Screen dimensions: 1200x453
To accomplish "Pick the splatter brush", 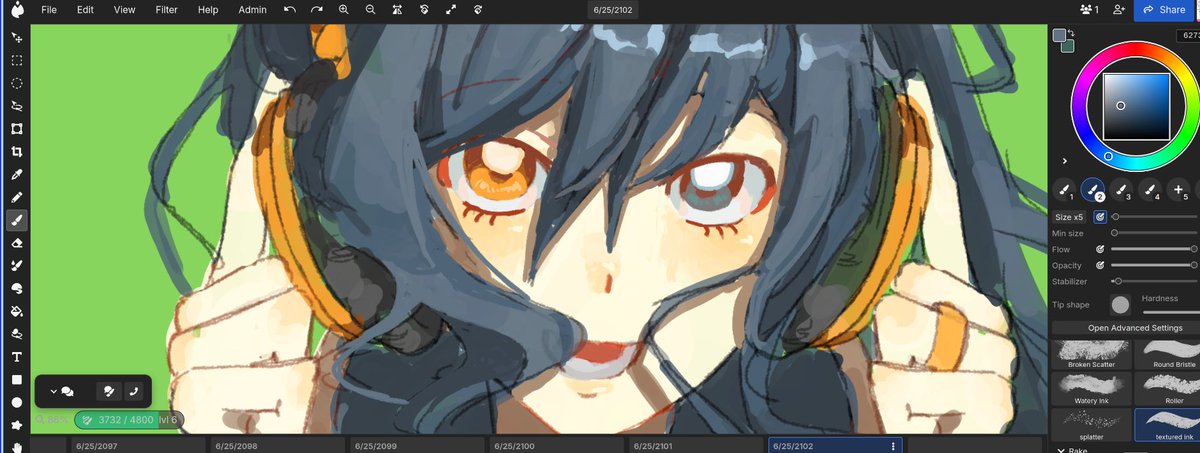I will [1091, 425].
